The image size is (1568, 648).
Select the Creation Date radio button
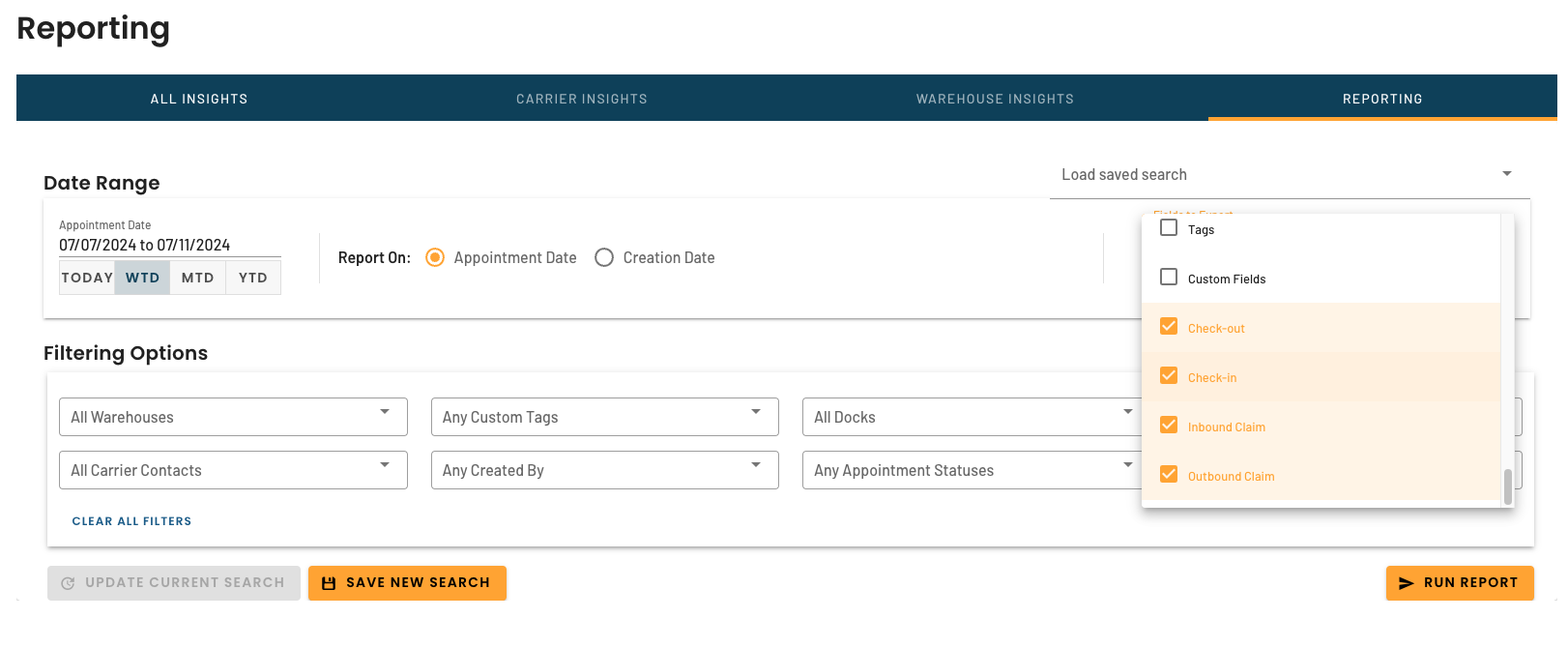tap(604, 257)
